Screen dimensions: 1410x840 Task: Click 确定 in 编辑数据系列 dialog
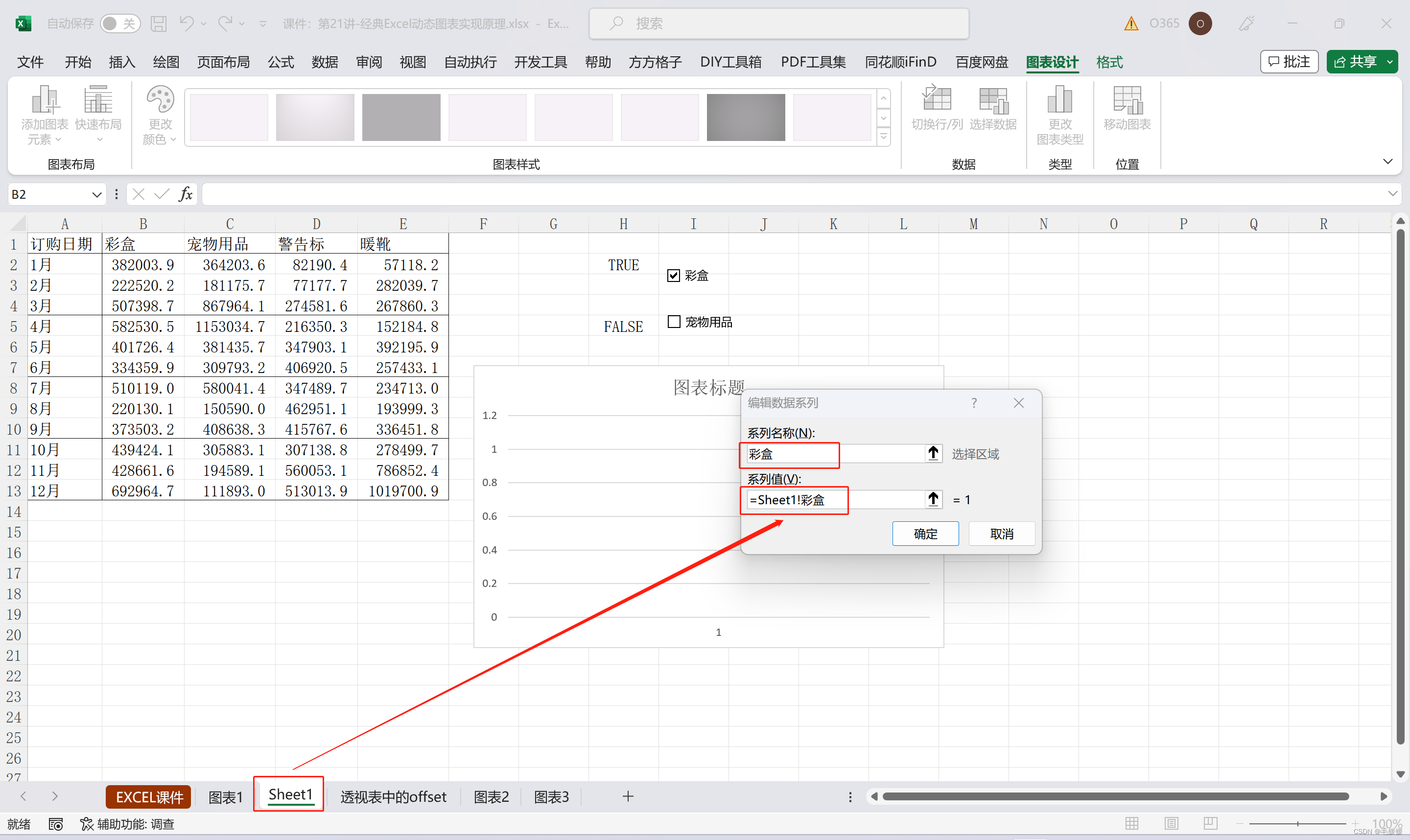[925, 534]
